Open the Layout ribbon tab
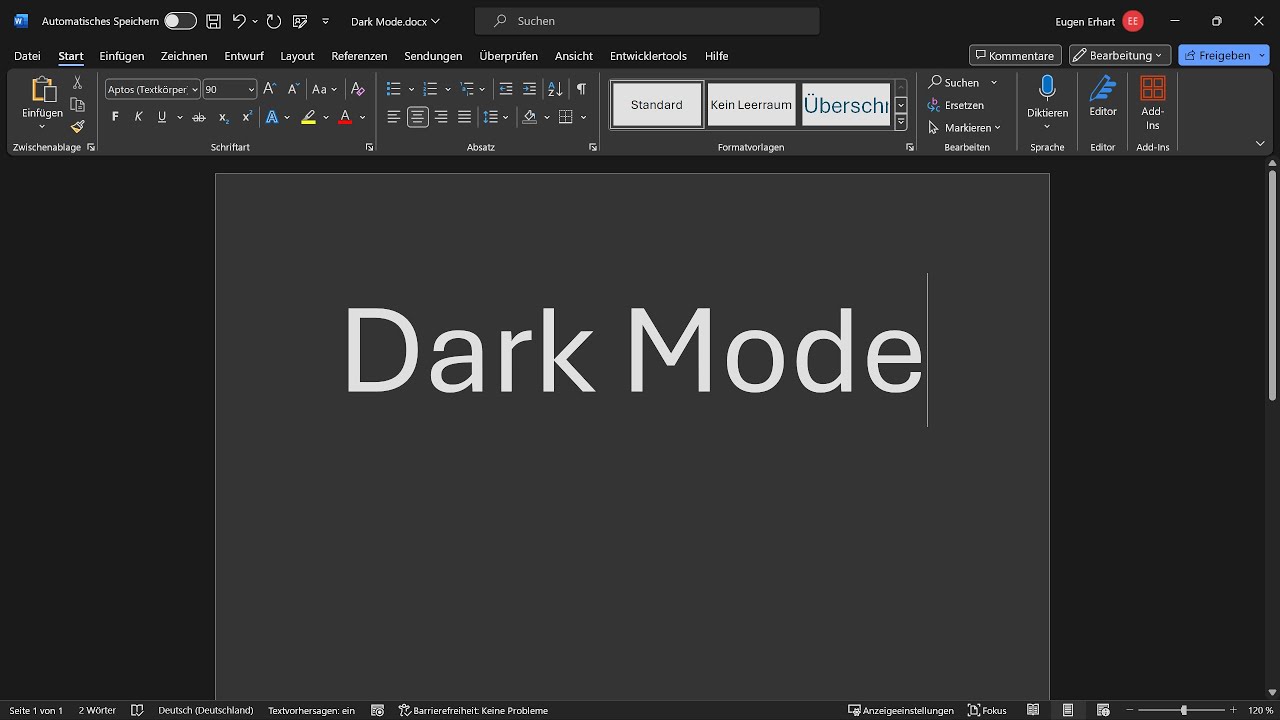This screenshot has width=1280, height=720. coord(297,56)
